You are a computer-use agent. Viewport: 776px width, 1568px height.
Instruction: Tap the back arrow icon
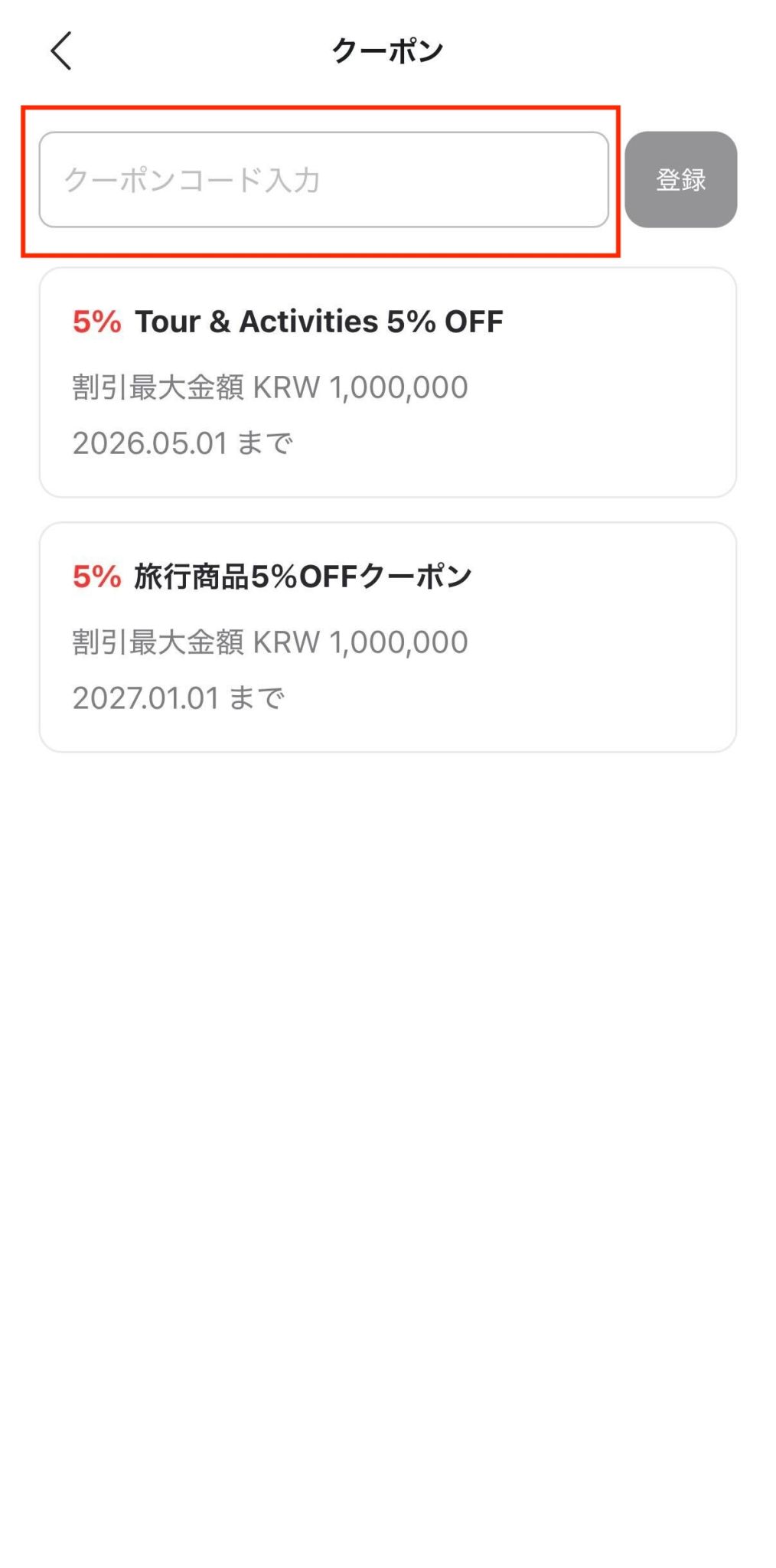[61, 51]
